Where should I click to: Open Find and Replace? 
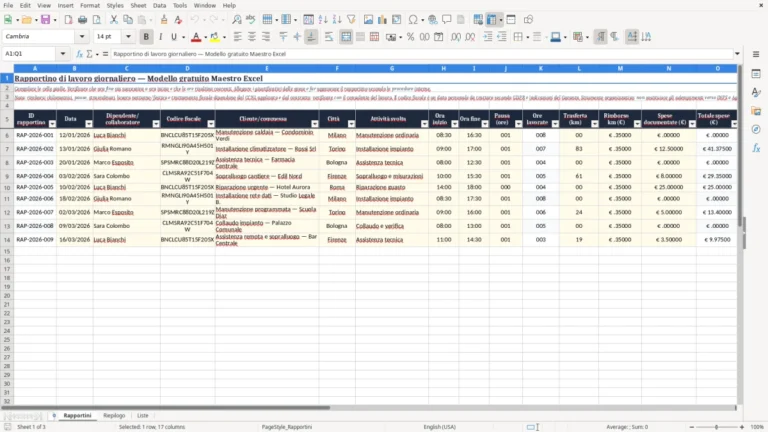(237, 20)
